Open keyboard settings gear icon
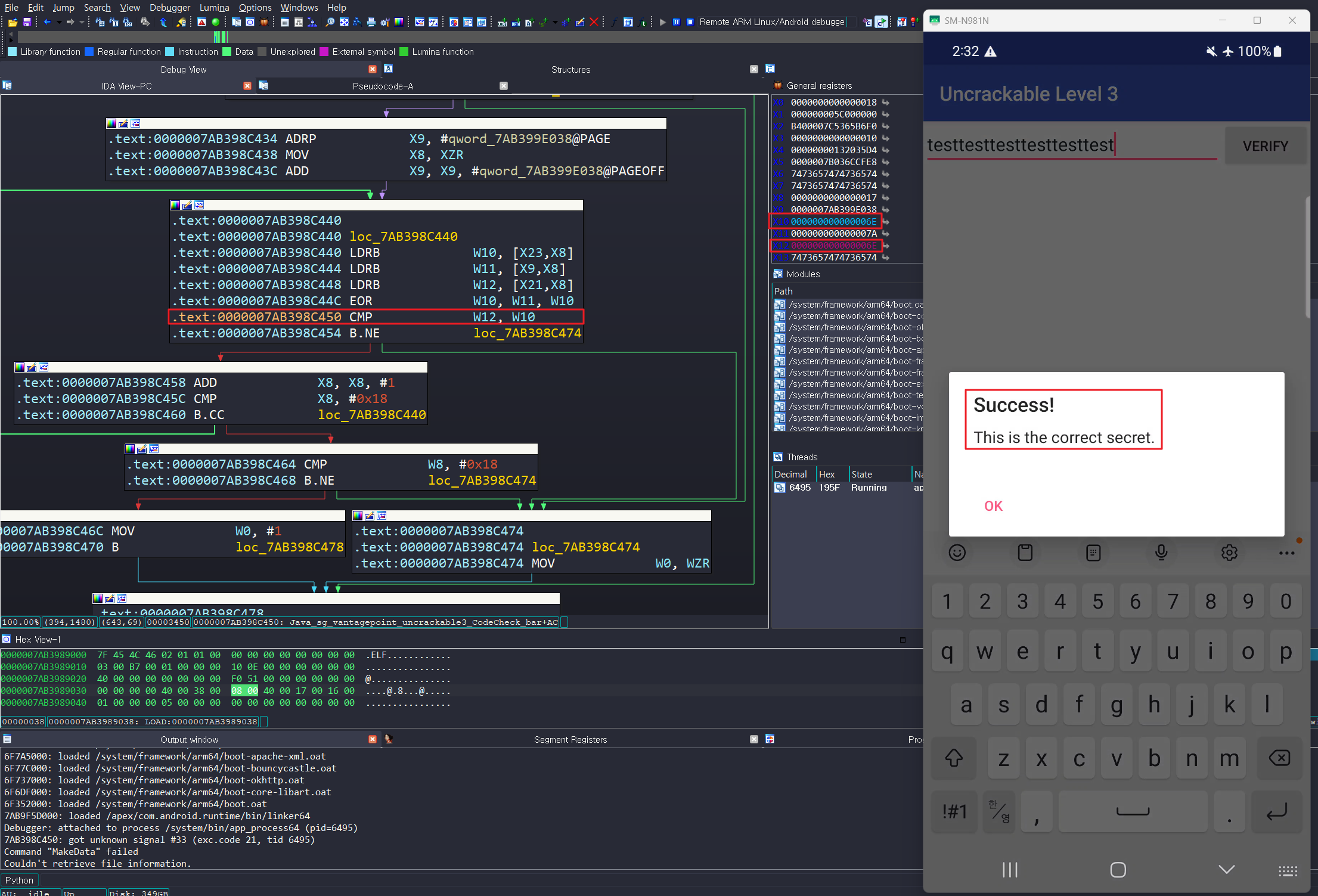1318x896 pixels. point(1229,553)
